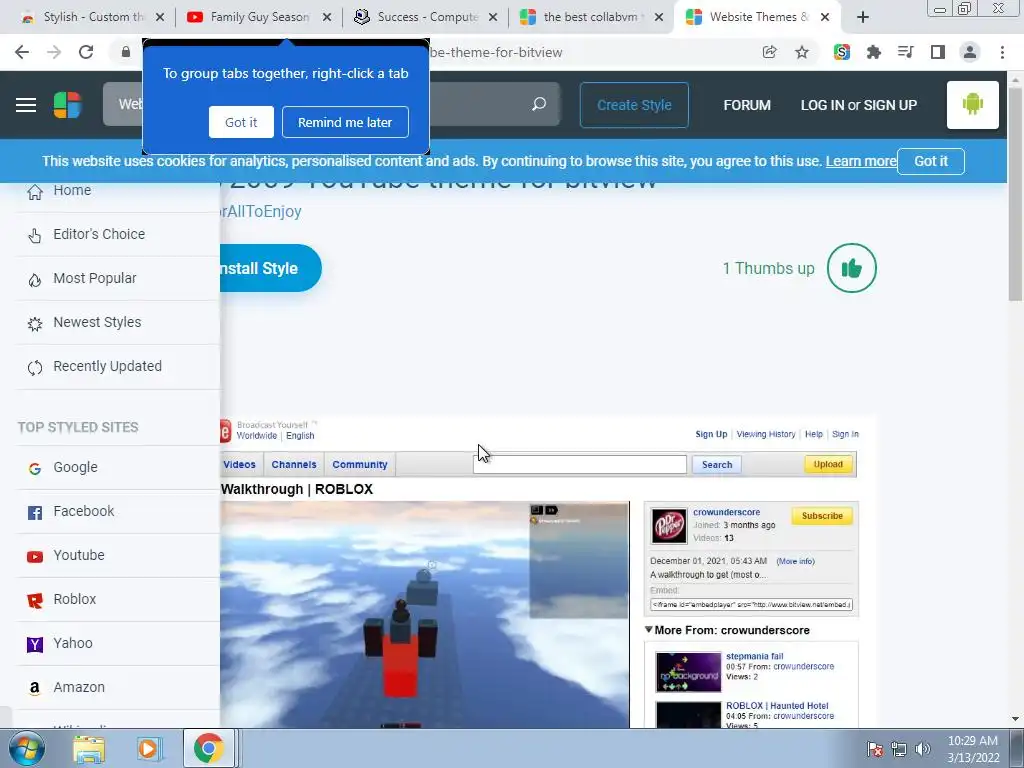1024x768 pixels.
Task: Click the Chrome taskbar icon
Action: [208, 748]
